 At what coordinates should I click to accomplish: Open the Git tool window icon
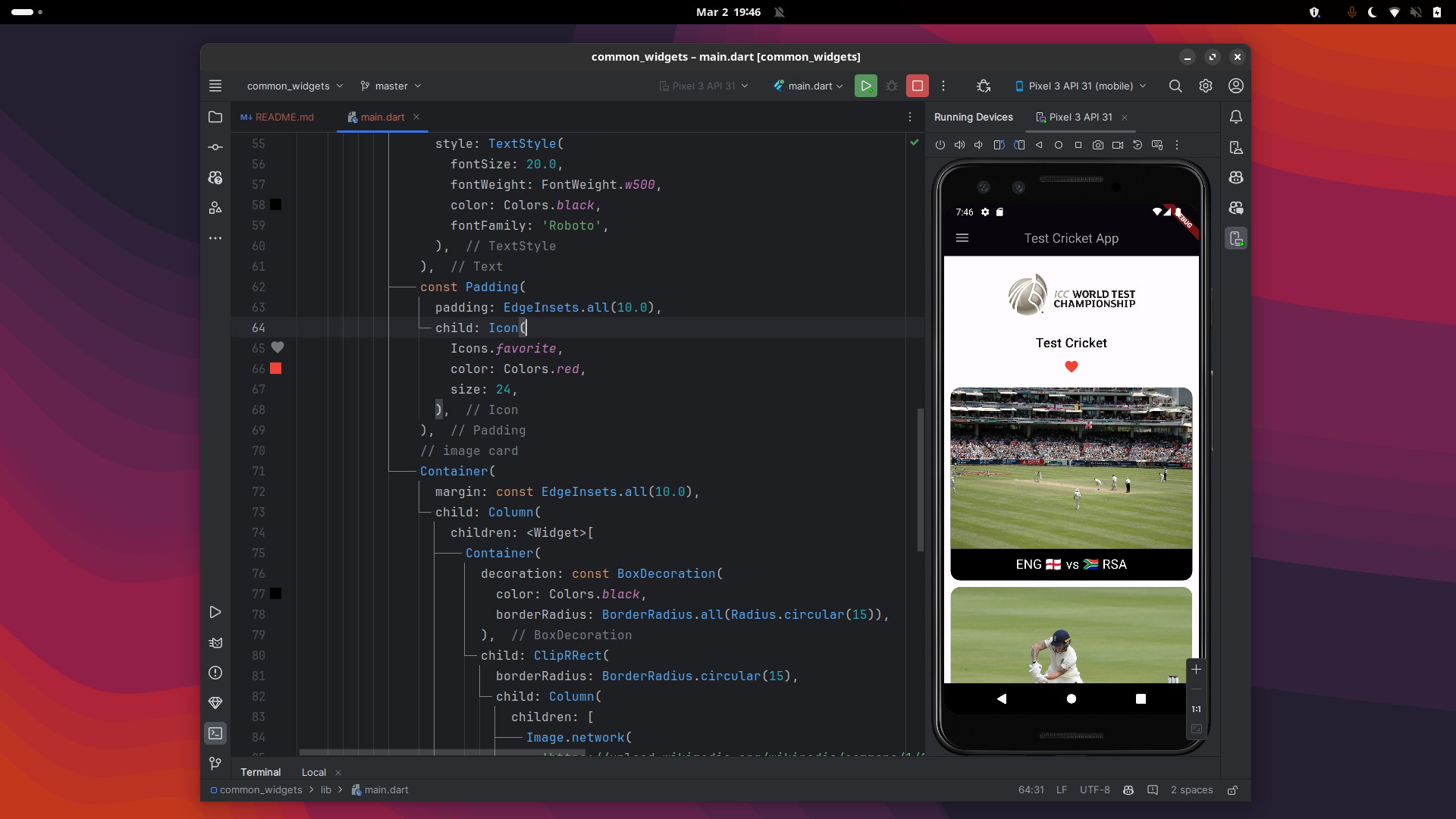215,763
